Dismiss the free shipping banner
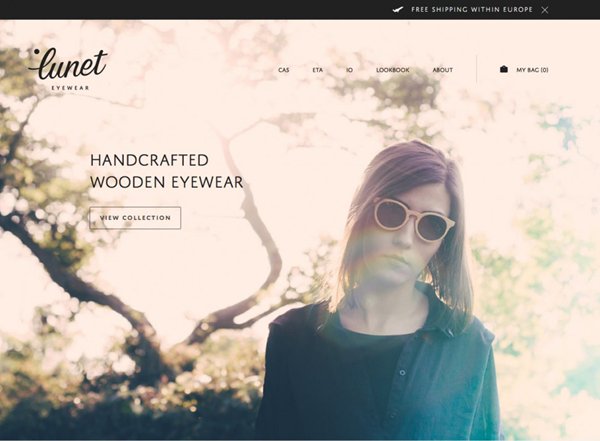 click(545, 10)
